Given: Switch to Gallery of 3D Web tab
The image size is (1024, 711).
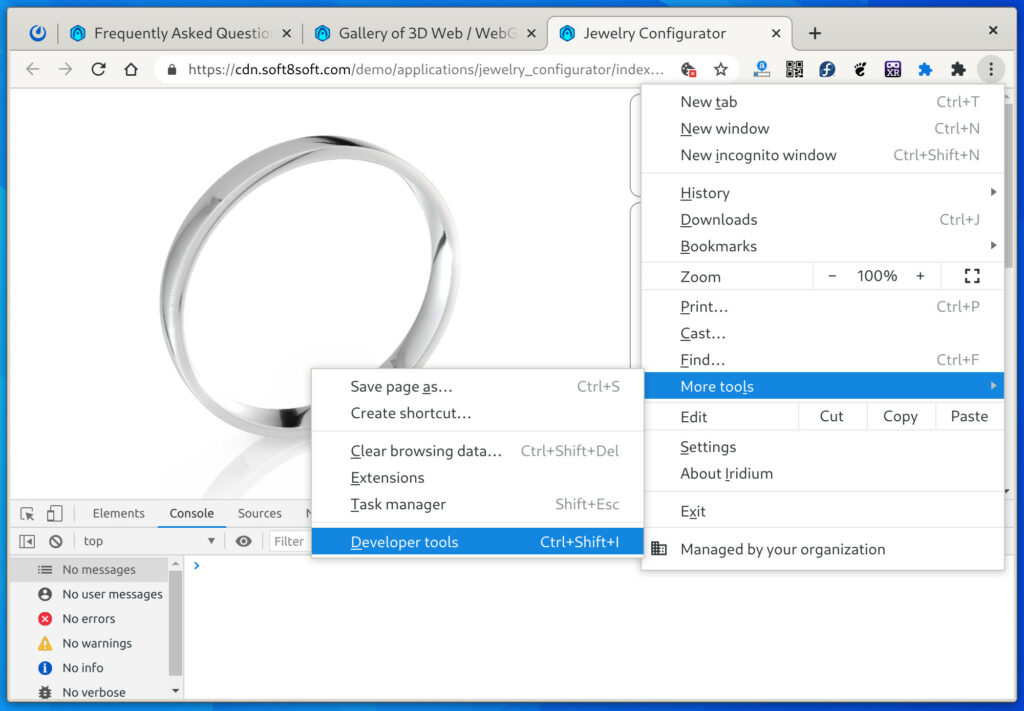Looking at the screenshot, I should click(424, 33).
